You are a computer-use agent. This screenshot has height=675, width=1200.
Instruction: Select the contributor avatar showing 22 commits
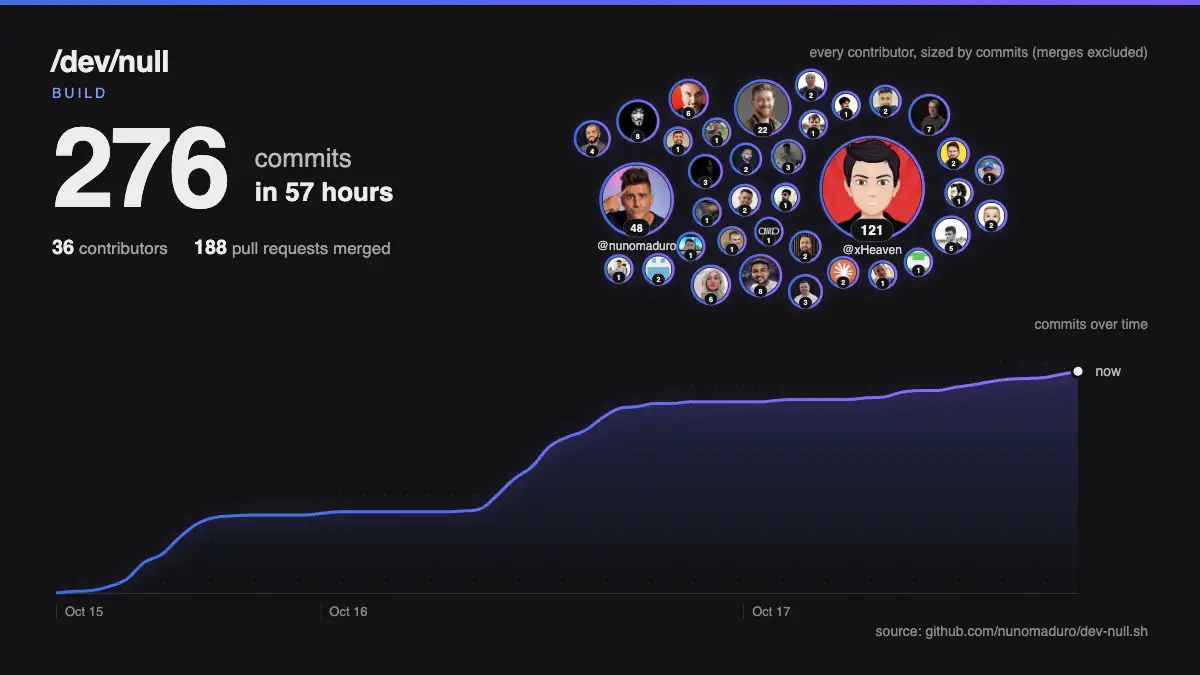[762, 107]
